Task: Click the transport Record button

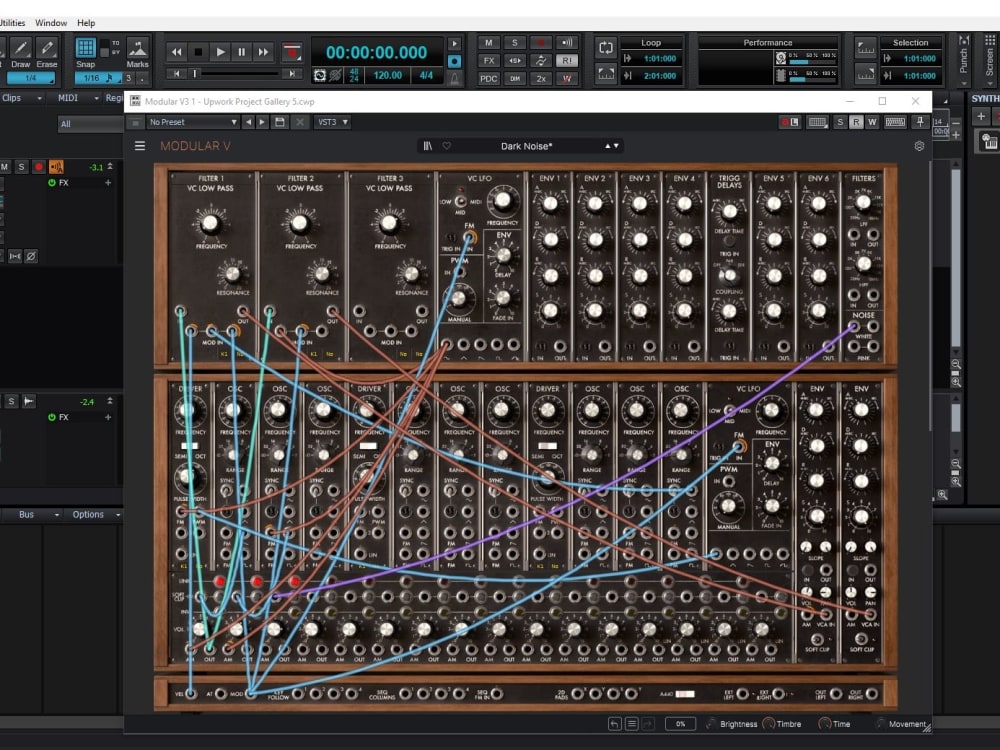Action: click(291, 52)
